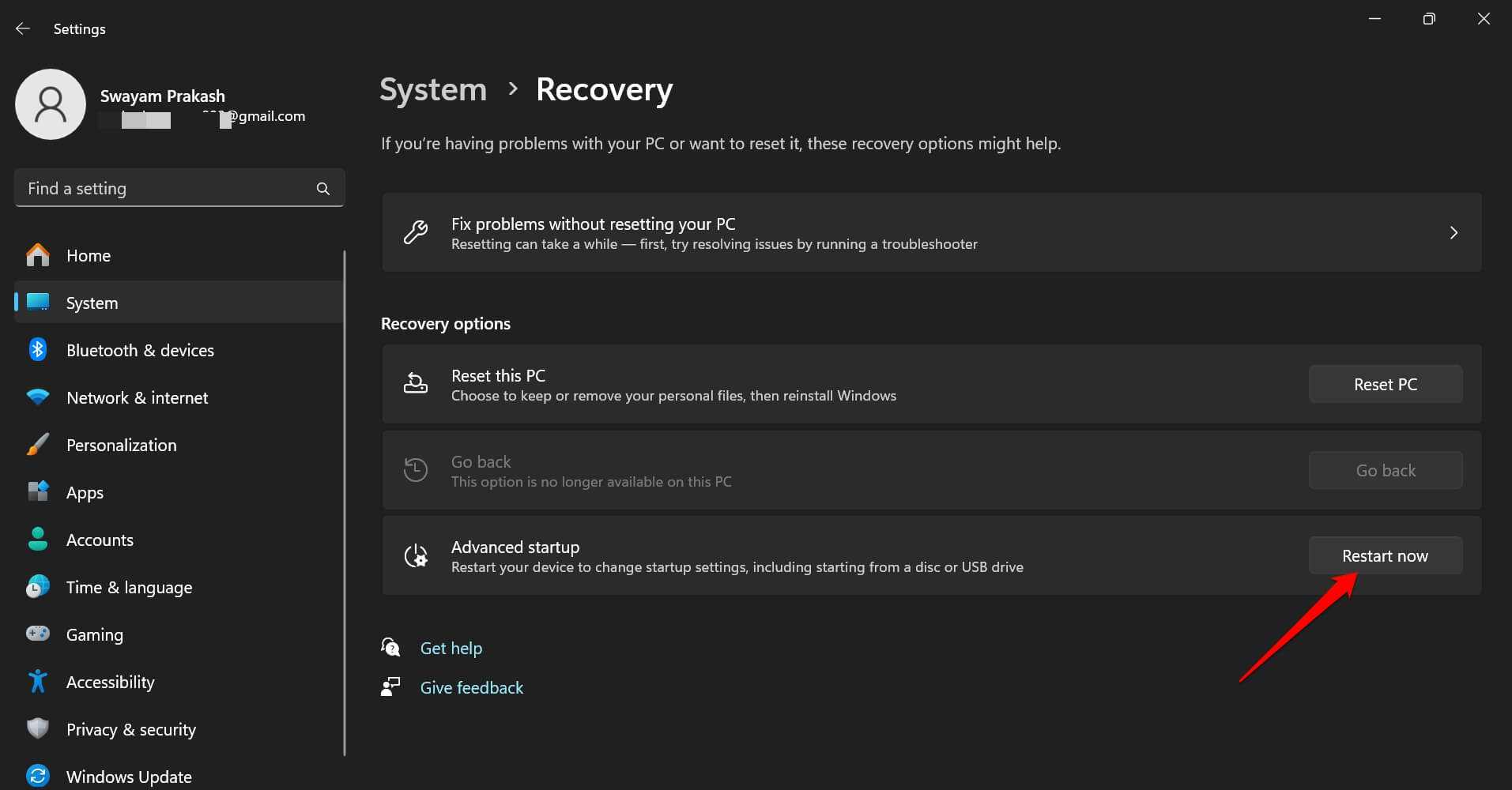Open Network & internet settings
Screen dimensions: 1512x790
tap(179, 397)
